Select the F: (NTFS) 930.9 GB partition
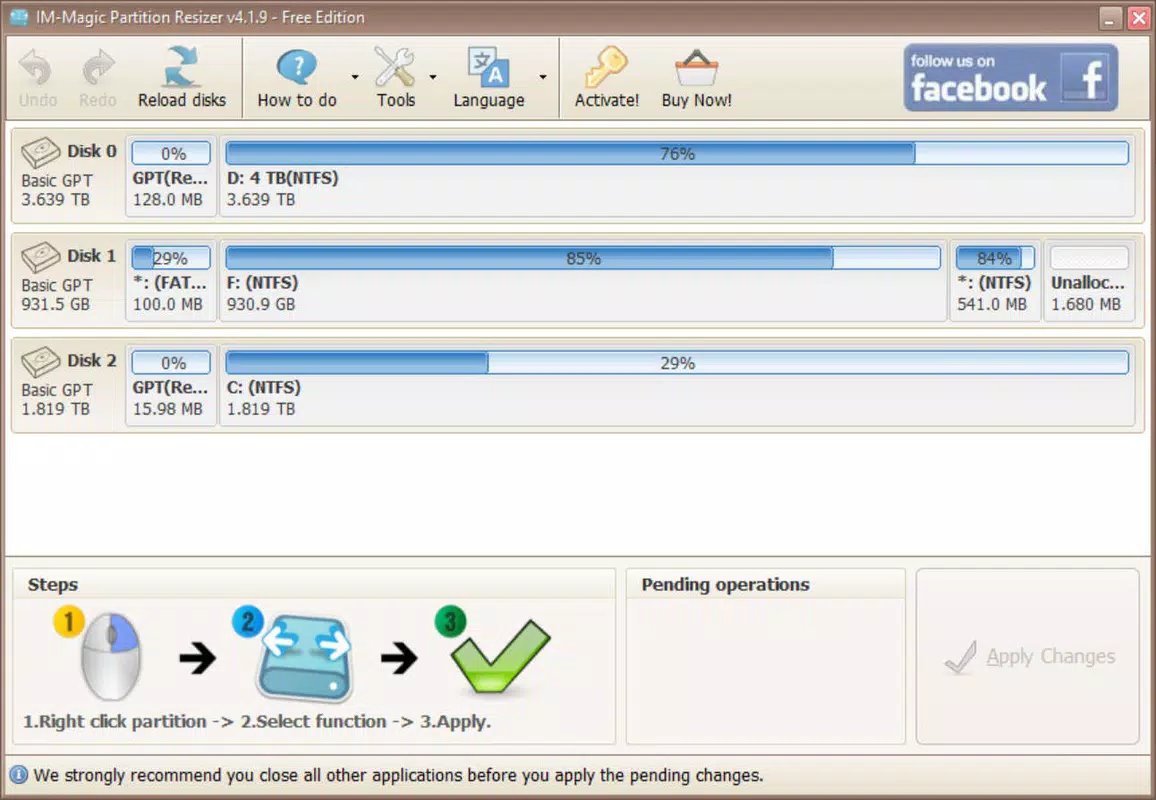This screenshot has width=1156, height=800. [x=583, y=280]
